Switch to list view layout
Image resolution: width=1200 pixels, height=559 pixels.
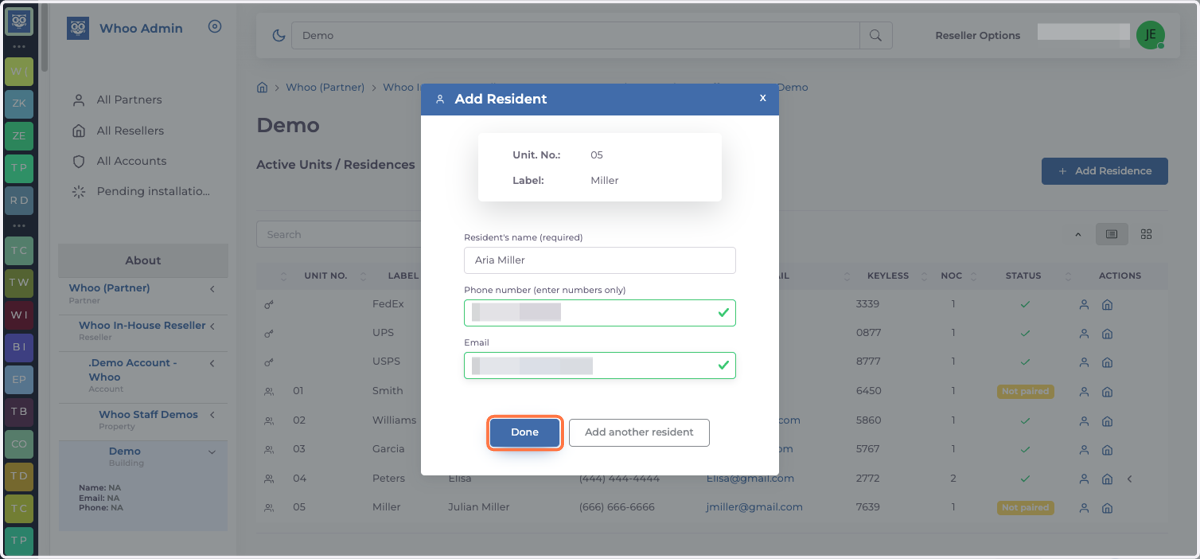[1111, 234]
